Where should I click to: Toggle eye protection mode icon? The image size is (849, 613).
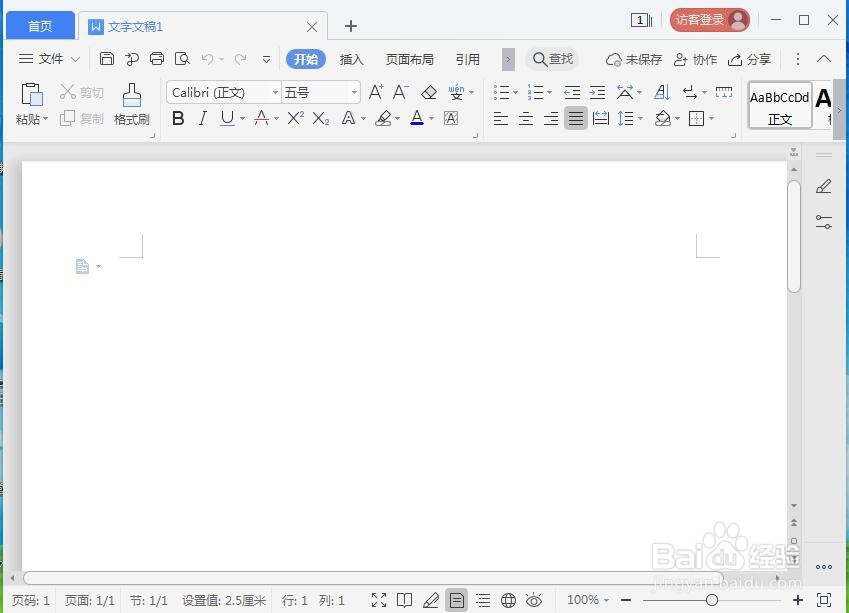coord(534,599)
